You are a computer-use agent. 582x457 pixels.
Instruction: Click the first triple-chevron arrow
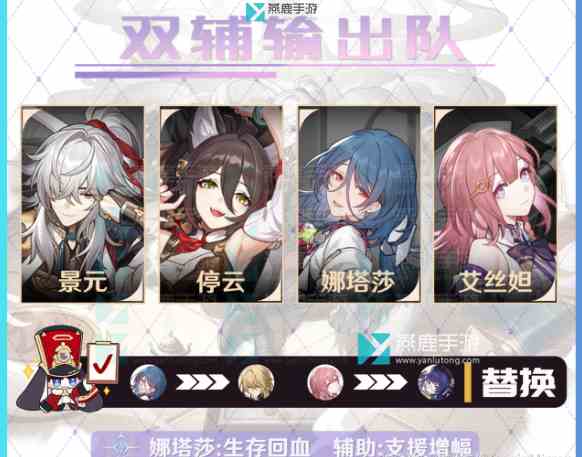pyautogui.click(x=202, y=382)
